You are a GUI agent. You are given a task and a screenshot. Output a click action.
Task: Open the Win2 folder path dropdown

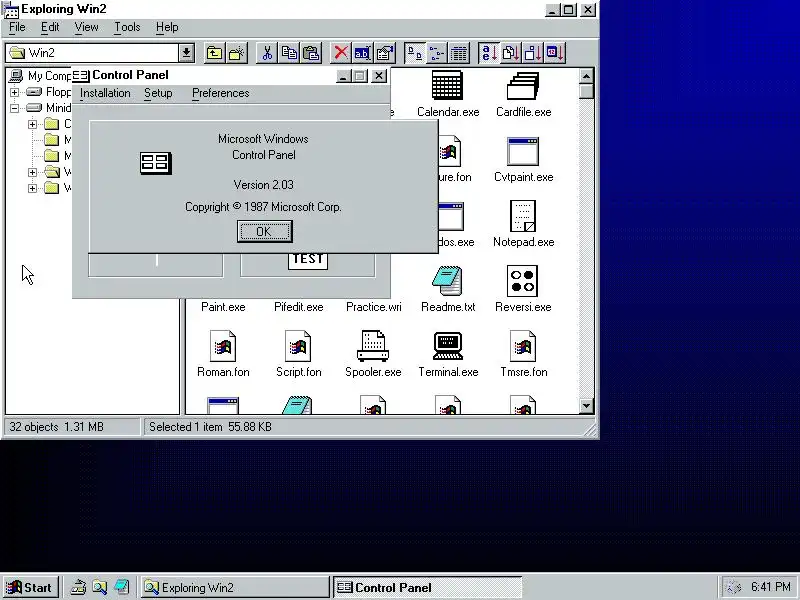[186, 53]
